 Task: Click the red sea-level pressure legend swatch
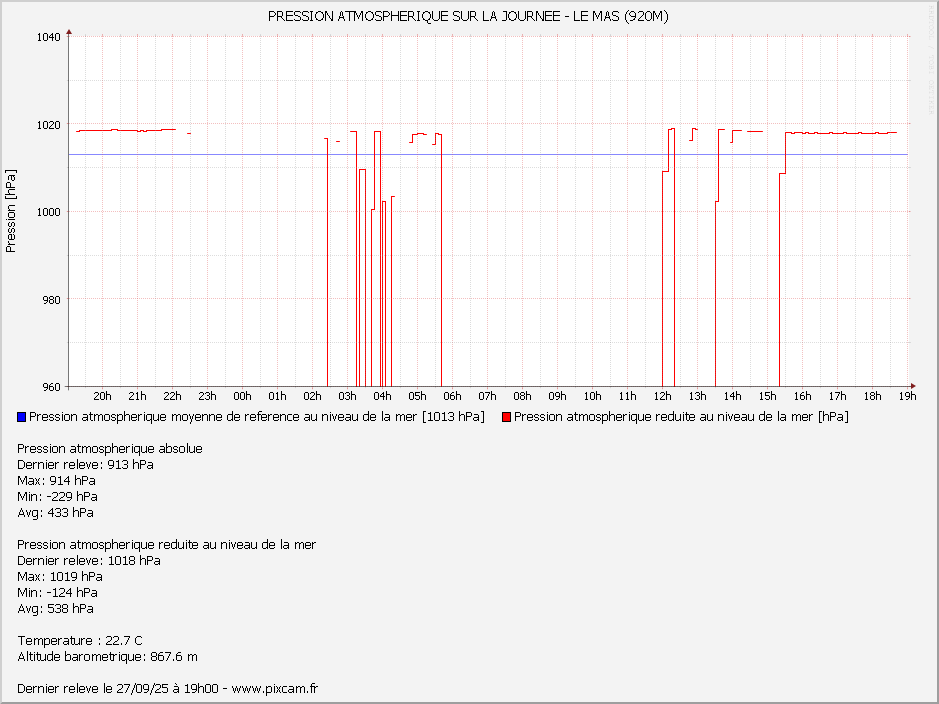(x=507, y=417)
